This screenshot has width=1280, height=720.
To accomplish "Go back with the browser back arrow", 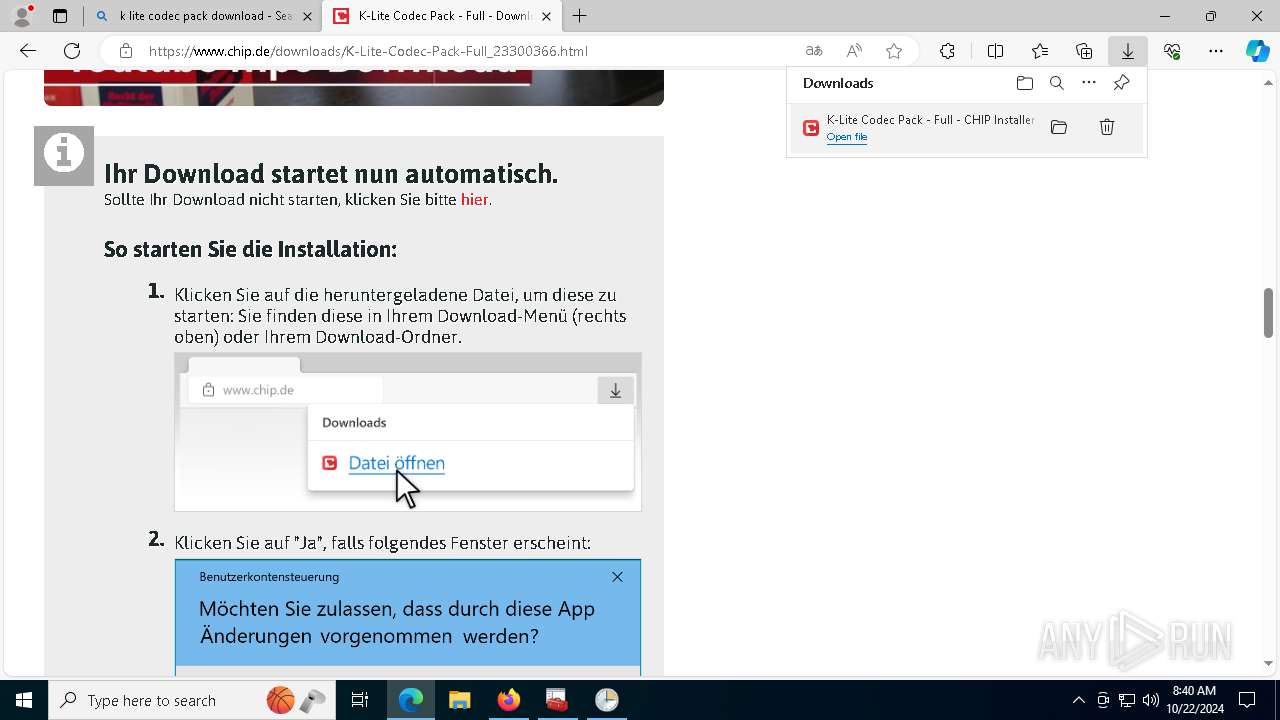I will coord(28,51).
